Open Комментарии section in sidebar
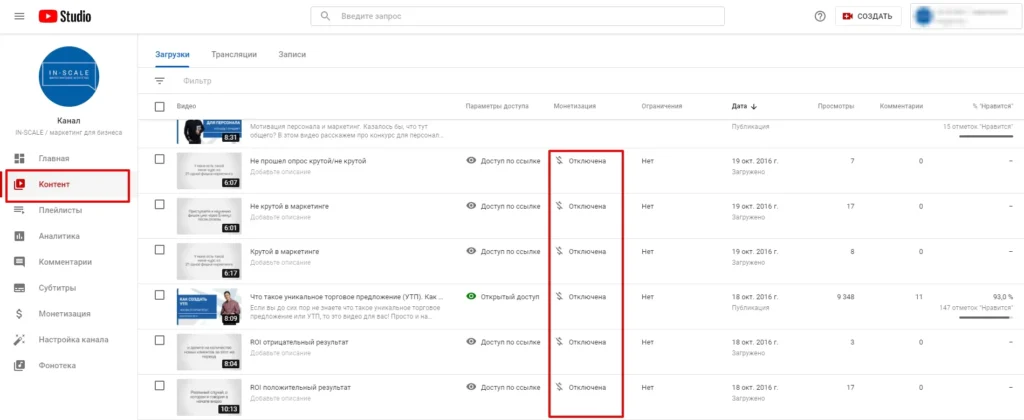 point(65,262)
